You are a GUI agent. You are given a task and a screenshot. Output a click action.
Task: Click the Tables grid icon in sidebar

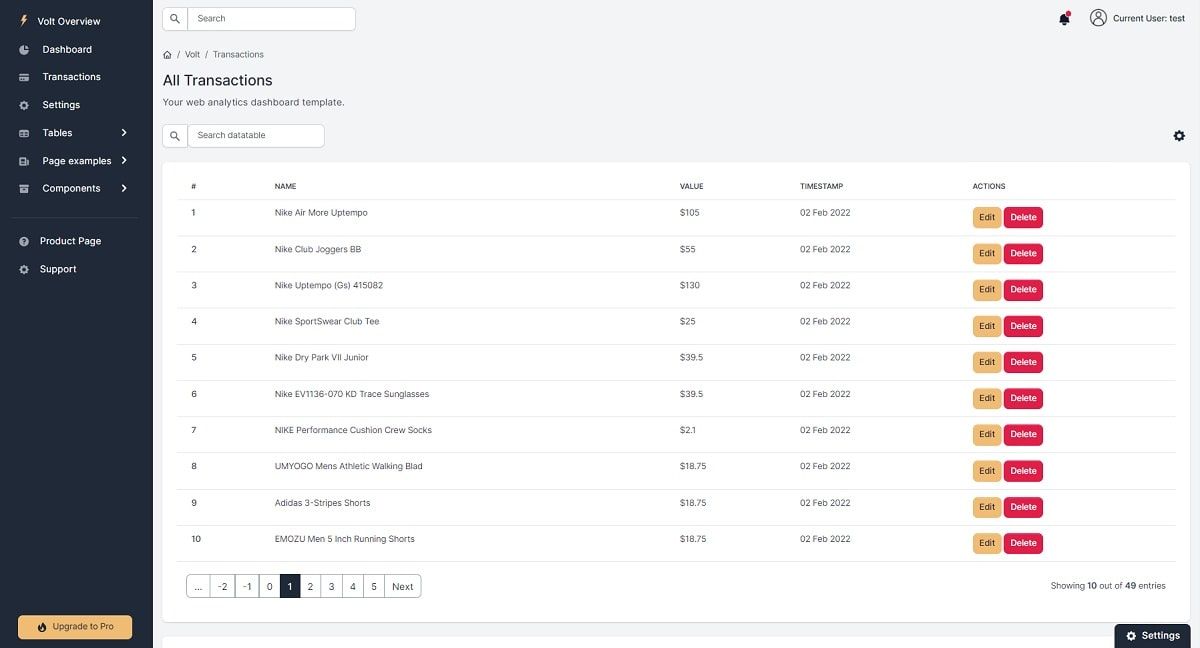(24, 133)
